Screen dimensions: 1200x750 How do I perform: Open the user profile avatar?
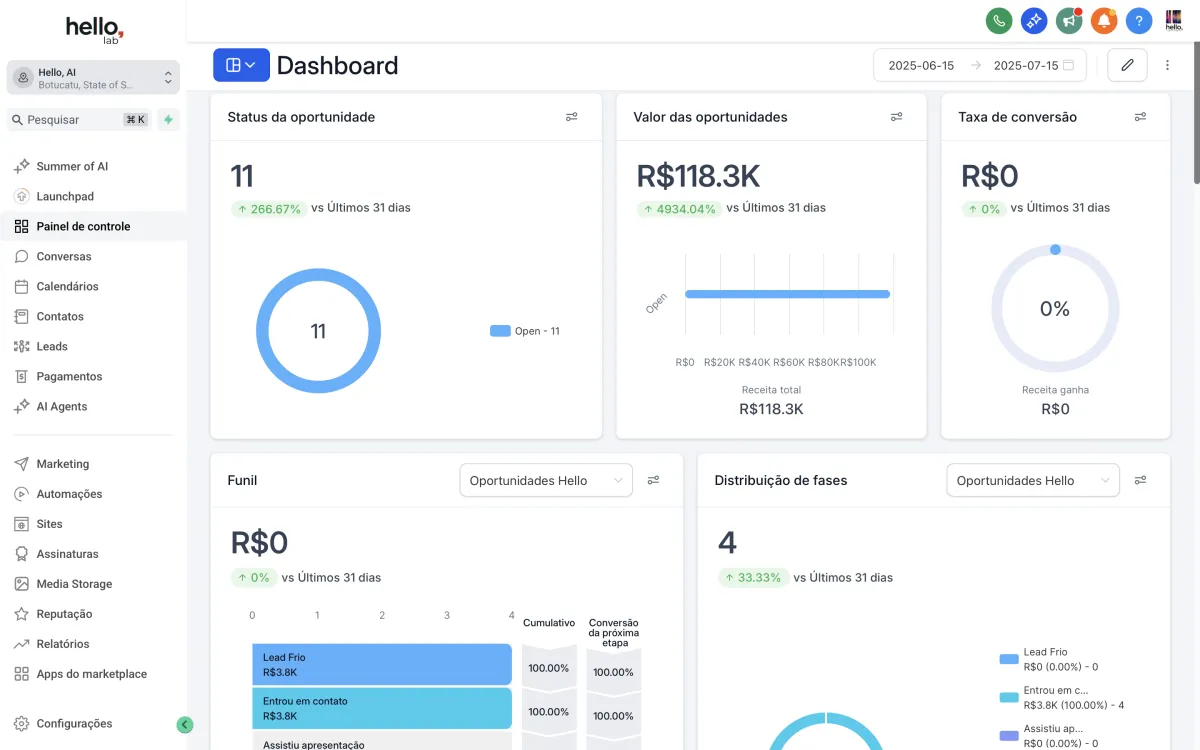(x=1174, y=20)
